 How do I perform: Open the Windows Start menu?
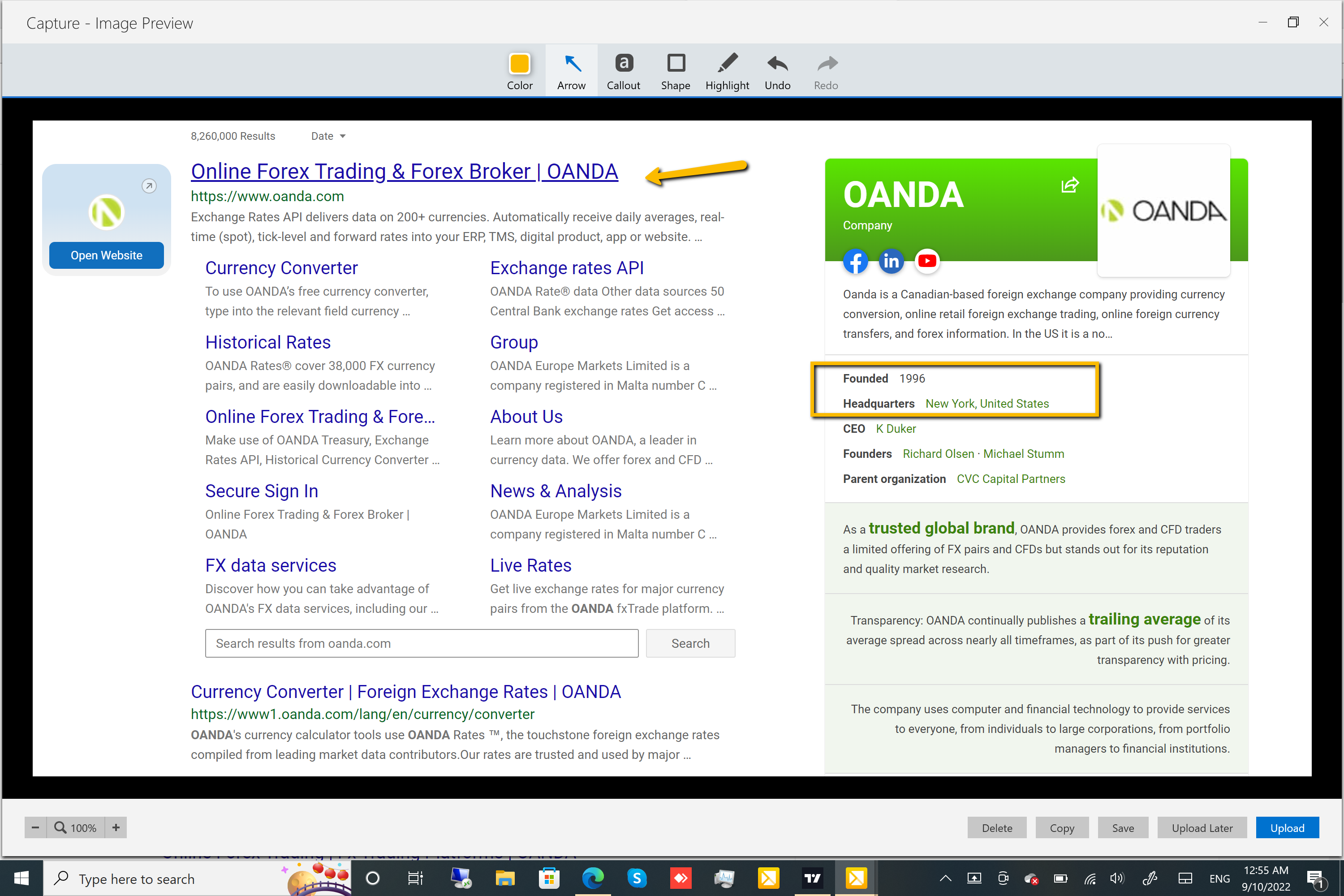click(x=21, y=878)
